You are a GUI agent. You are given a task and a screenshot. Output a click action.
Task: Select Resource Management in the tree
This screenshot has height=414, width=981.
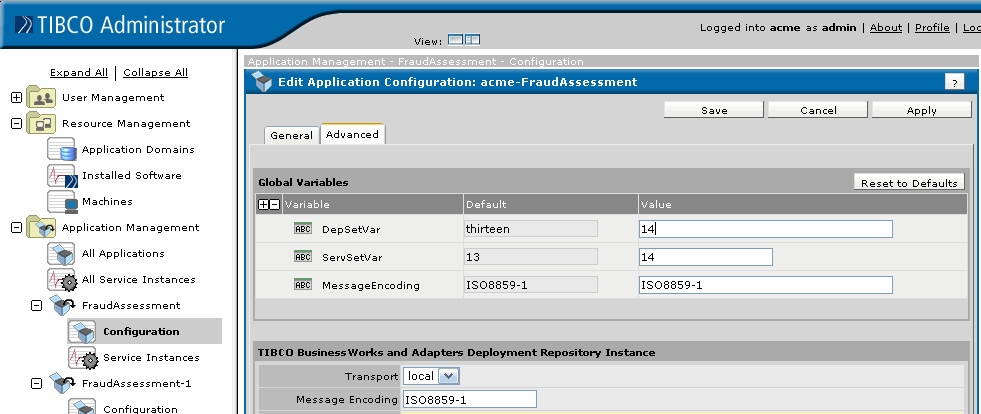tap(126, 124)
